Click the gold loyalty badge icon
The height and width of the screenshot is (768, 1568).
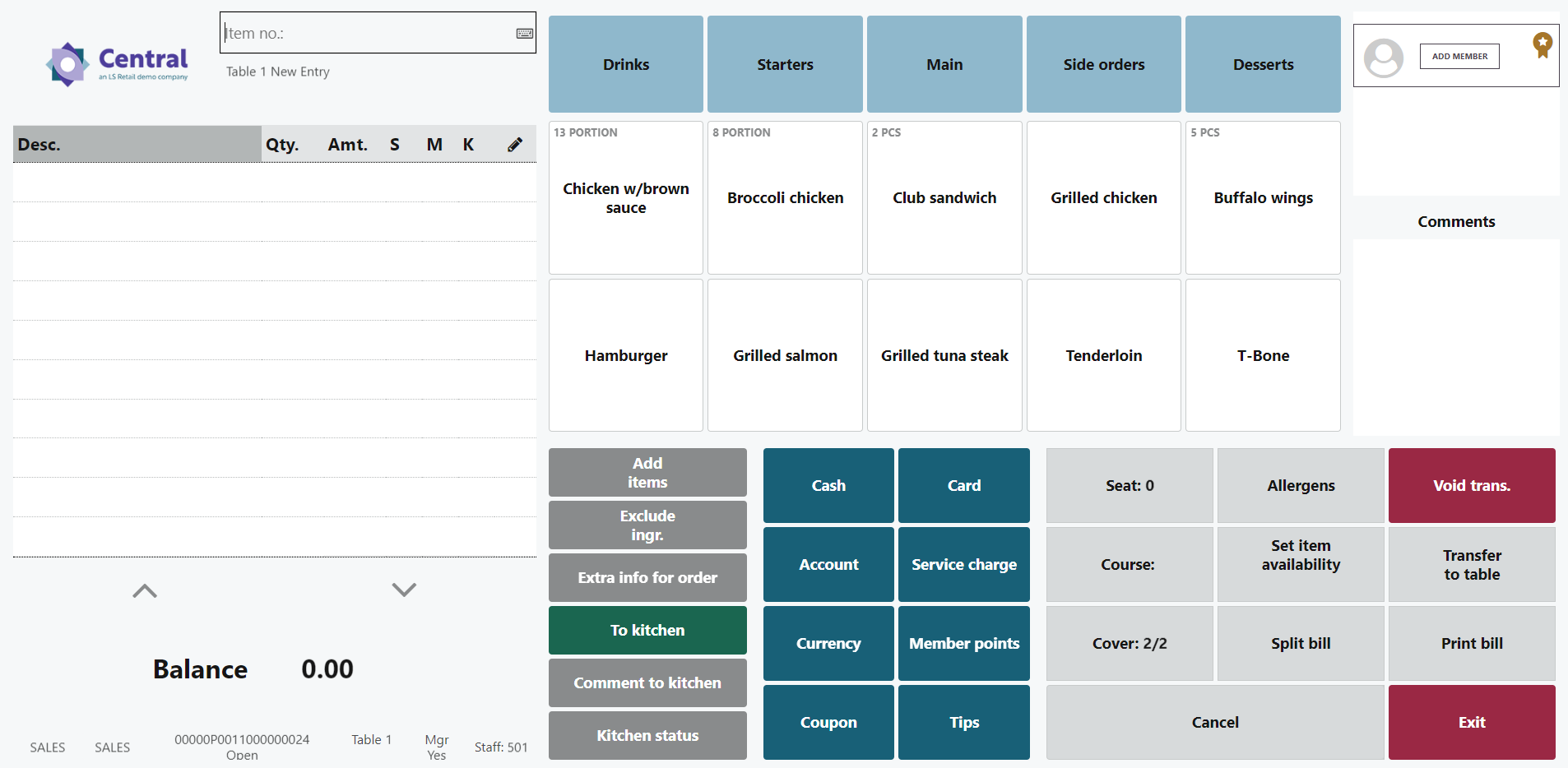tap(1542, 44)
